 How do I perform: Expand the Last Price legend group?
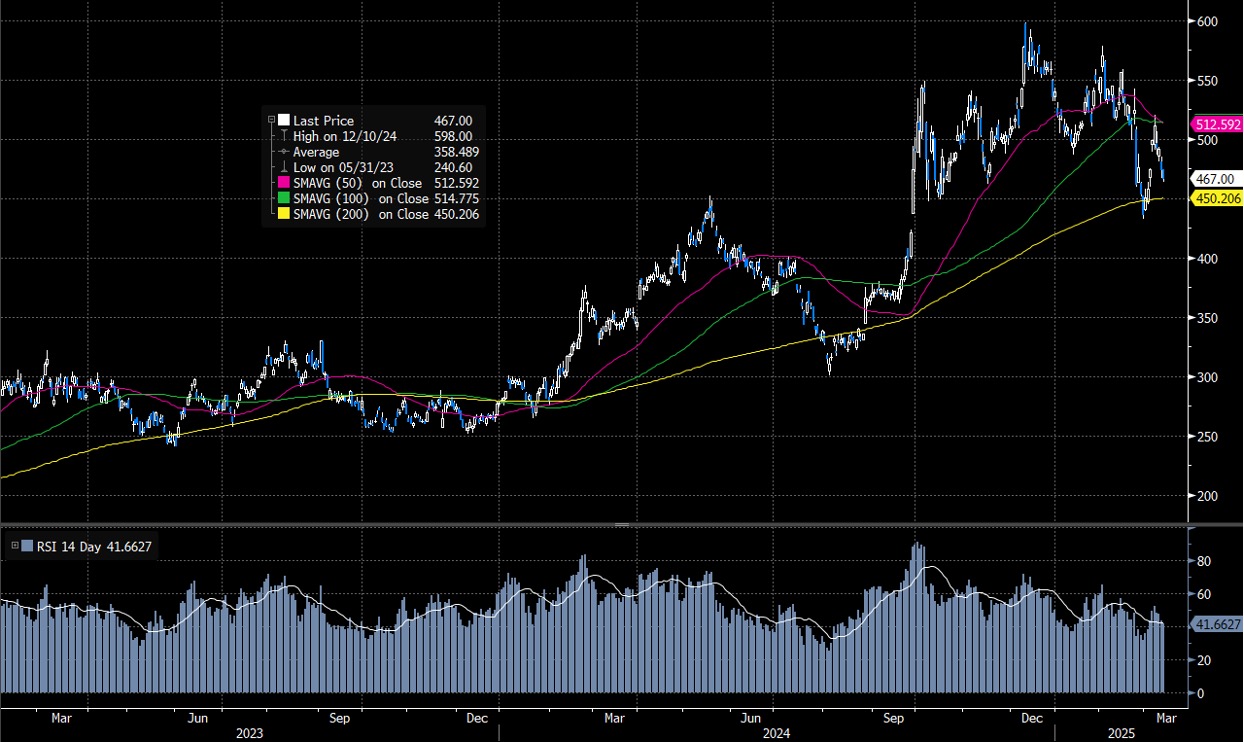click(271, 119)
